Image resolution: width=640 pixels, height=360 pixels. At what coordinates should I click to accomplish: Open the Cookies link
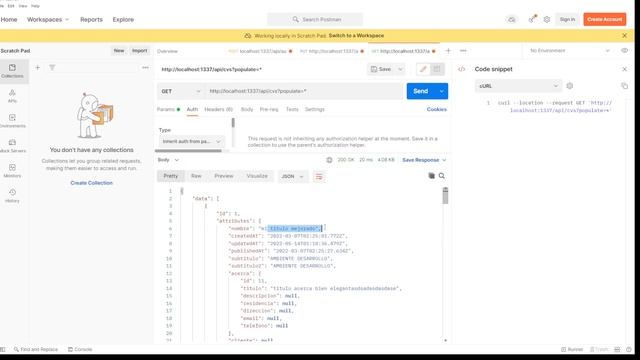click(x=437, y=109)
